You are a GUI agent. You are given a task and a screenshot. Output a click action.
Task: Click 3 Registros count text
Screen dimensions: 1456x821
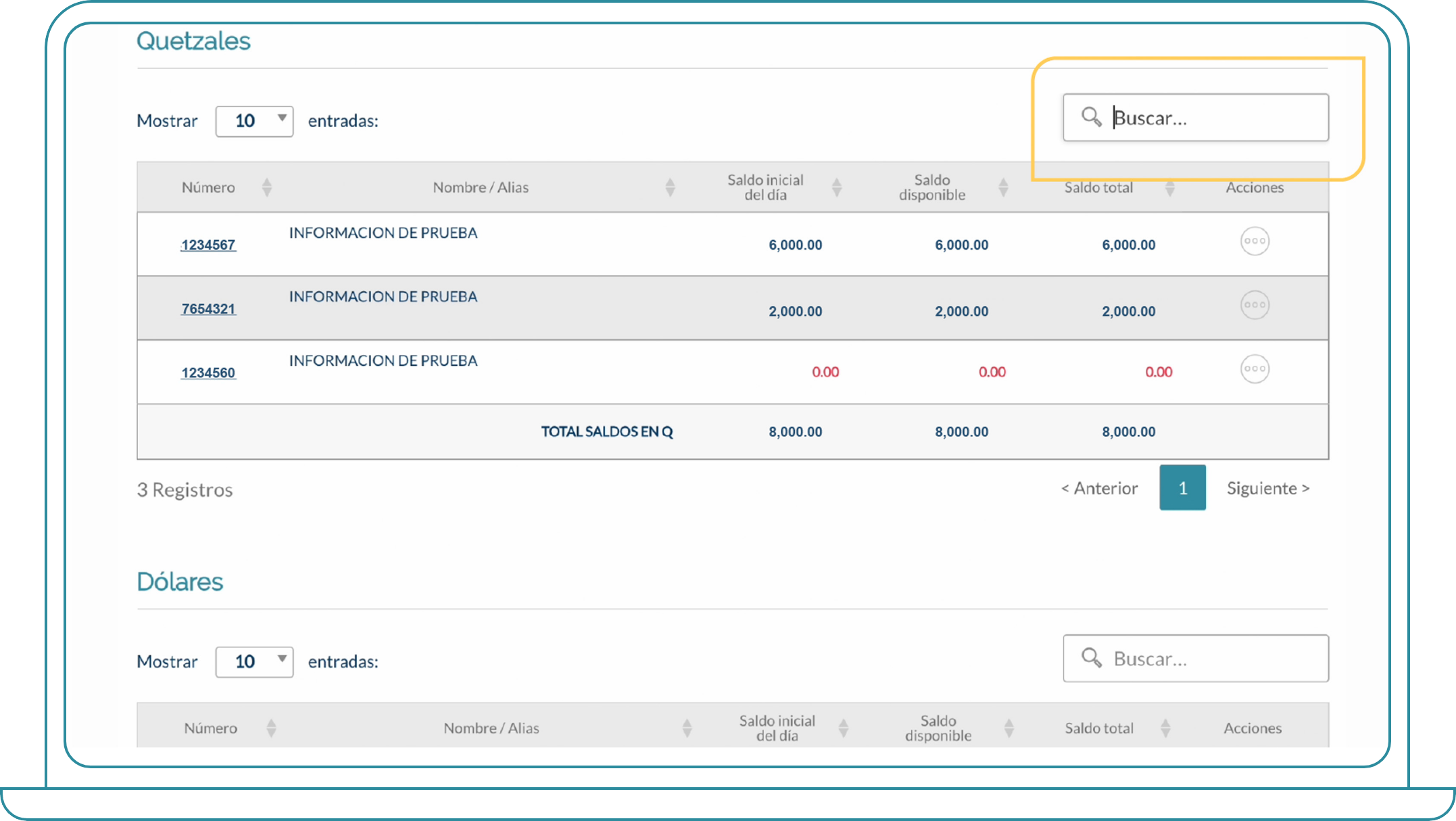click(x=185, y=490)
